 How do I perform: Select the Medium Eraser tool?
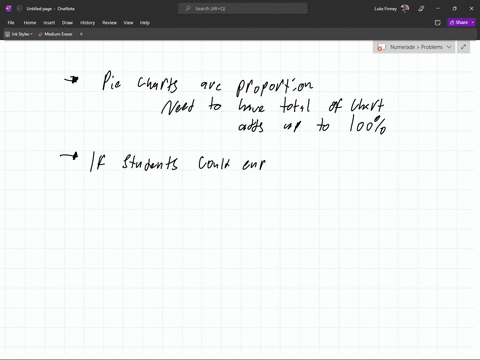[x=55, y=34]
